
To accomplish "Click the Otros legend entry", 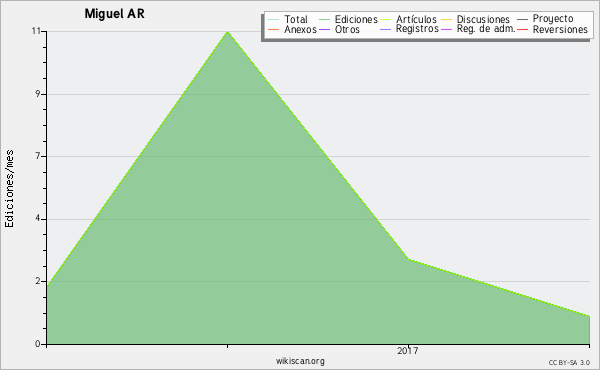I will [339, 29].
